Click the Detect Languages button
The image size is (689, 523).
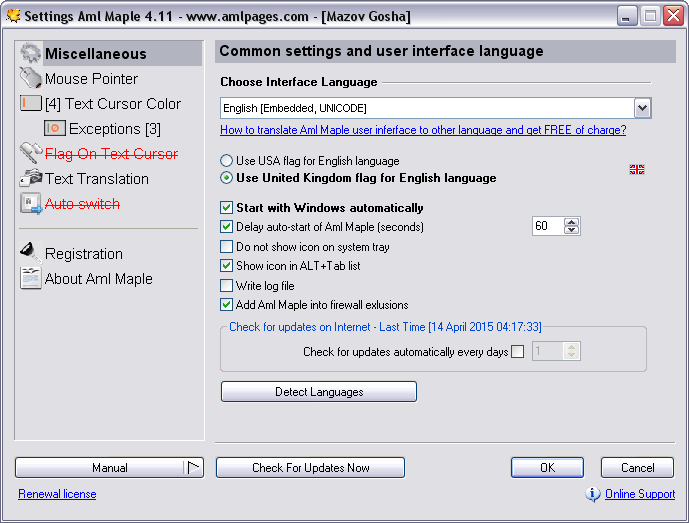(x=319, y=392)
